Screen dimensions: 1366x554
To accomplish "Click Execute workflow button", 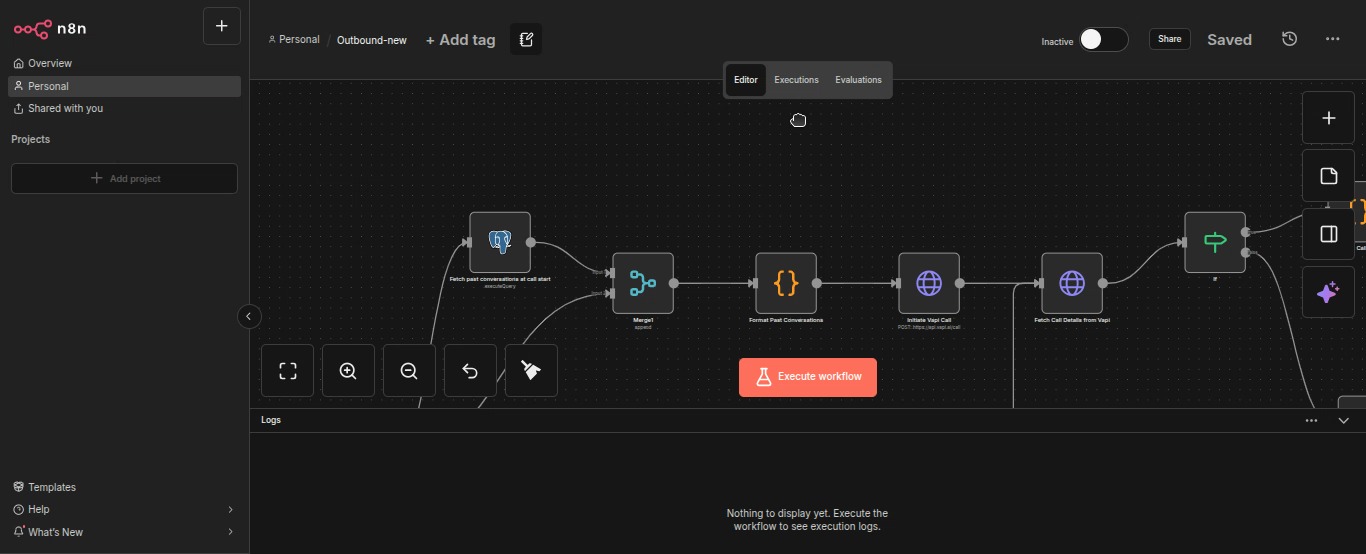I will [x=808, y=377].
